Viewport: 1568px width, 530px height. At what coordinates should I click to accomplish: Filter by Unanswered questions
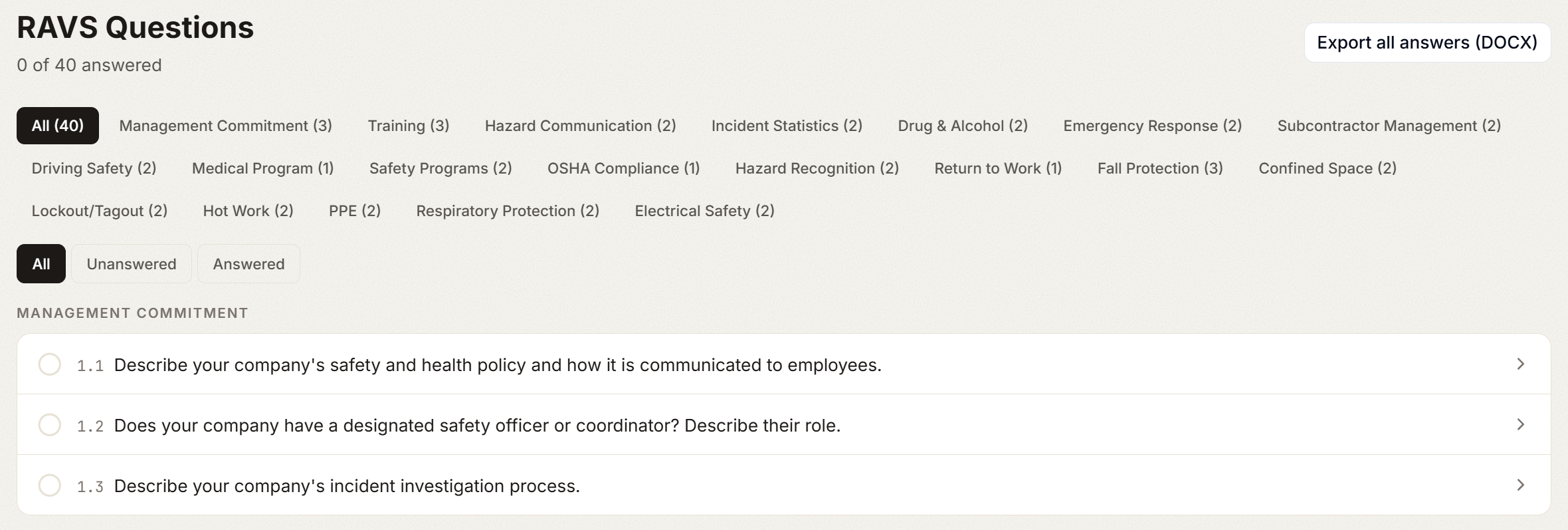click(x=132, y=264)
